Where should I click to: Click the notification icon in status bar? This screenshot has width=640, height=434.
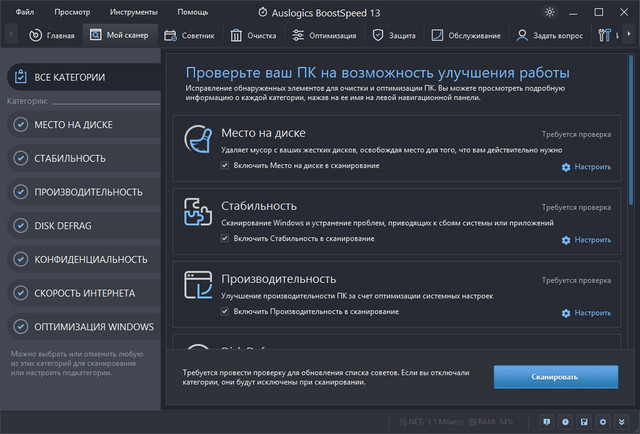click(546, 423)
